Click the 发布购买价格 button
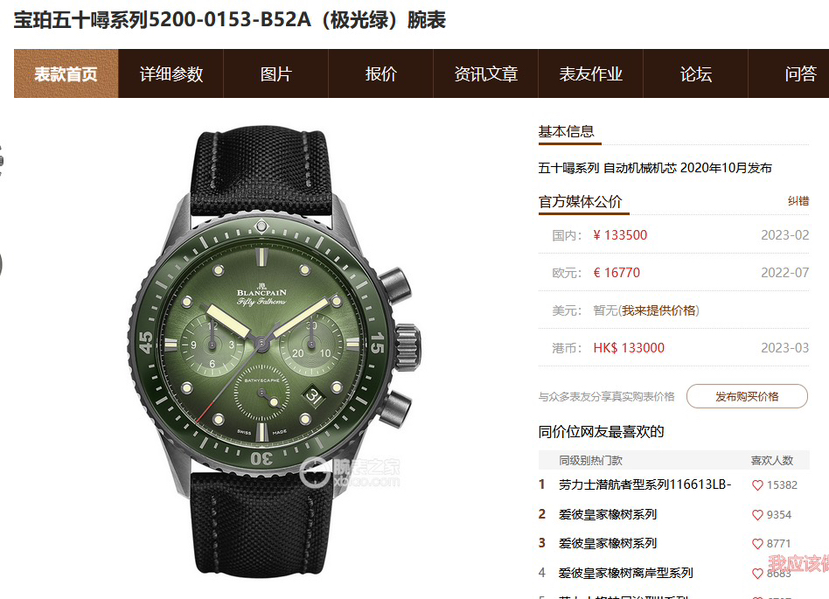The height and width of the screenshot is (599, 829). [747, 397]
